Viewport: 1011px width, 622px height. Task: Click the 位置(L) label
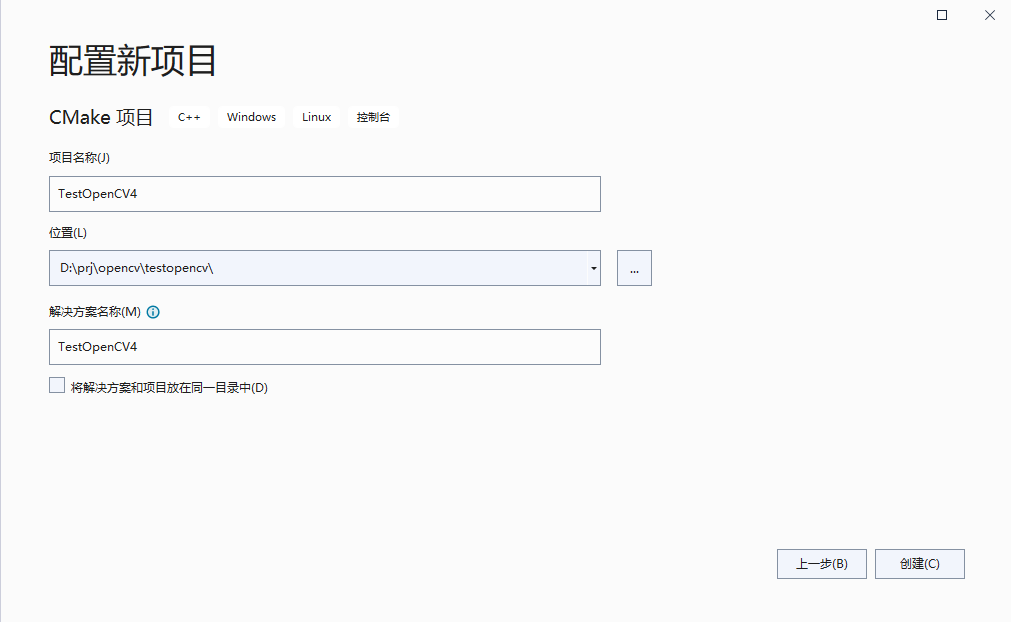point(64,231)
